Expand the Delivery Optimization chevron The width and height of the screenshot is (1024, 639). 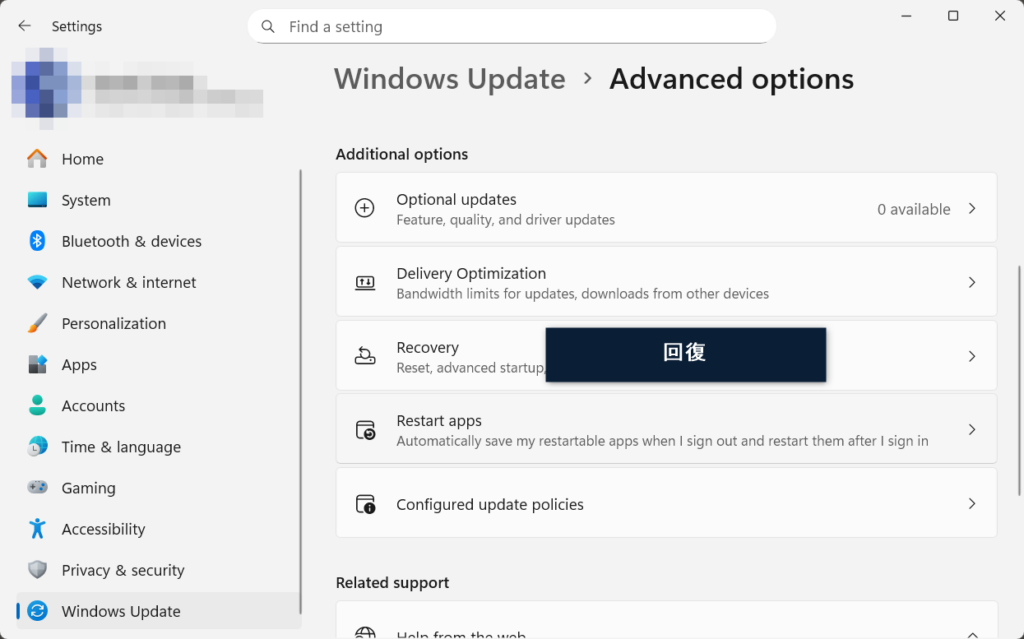(x=971, y=282)
